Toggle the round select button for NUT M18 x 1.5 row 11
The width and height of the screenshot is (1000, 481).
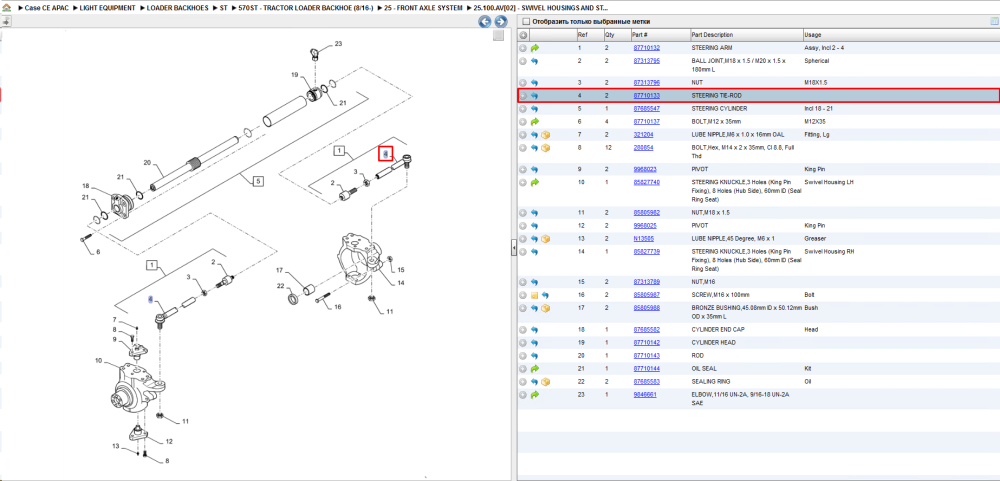point(523,212)
